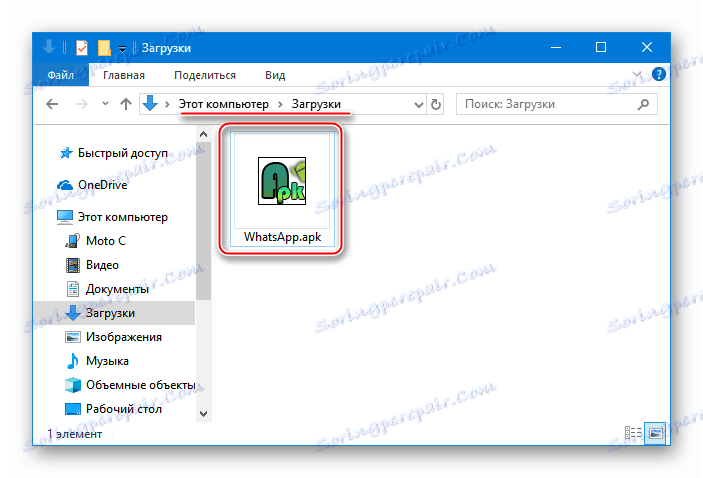Switch to details view layout

point(633,433)
